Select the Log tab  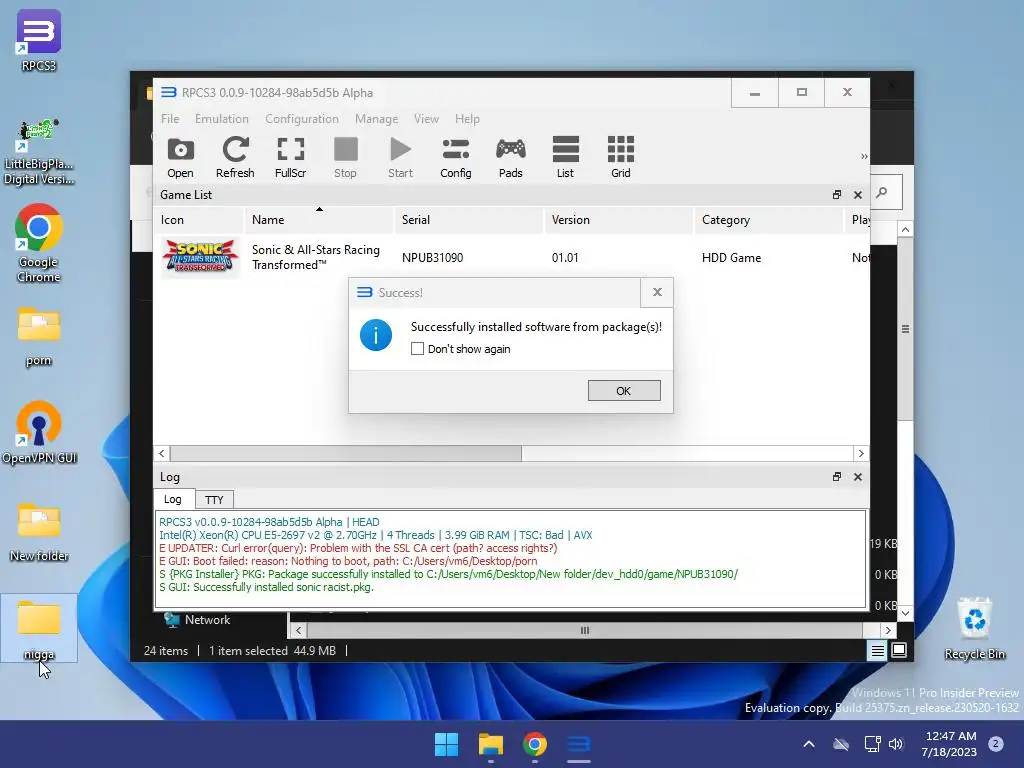coord(173,499)
